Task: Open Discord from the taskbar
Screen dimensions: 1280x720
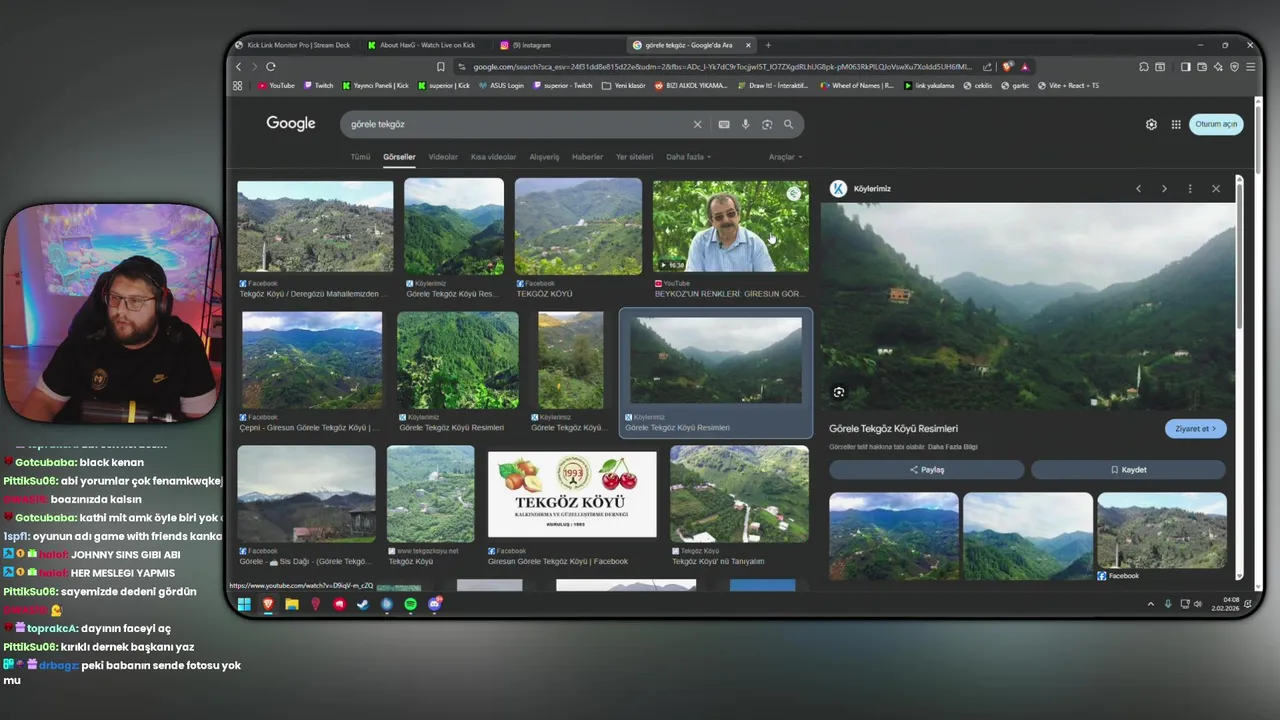Action: tap(435, 604)
